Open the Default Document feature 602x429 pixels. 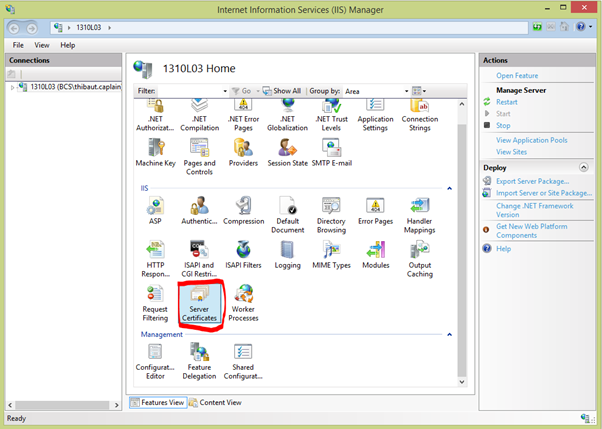pos(288,215)
